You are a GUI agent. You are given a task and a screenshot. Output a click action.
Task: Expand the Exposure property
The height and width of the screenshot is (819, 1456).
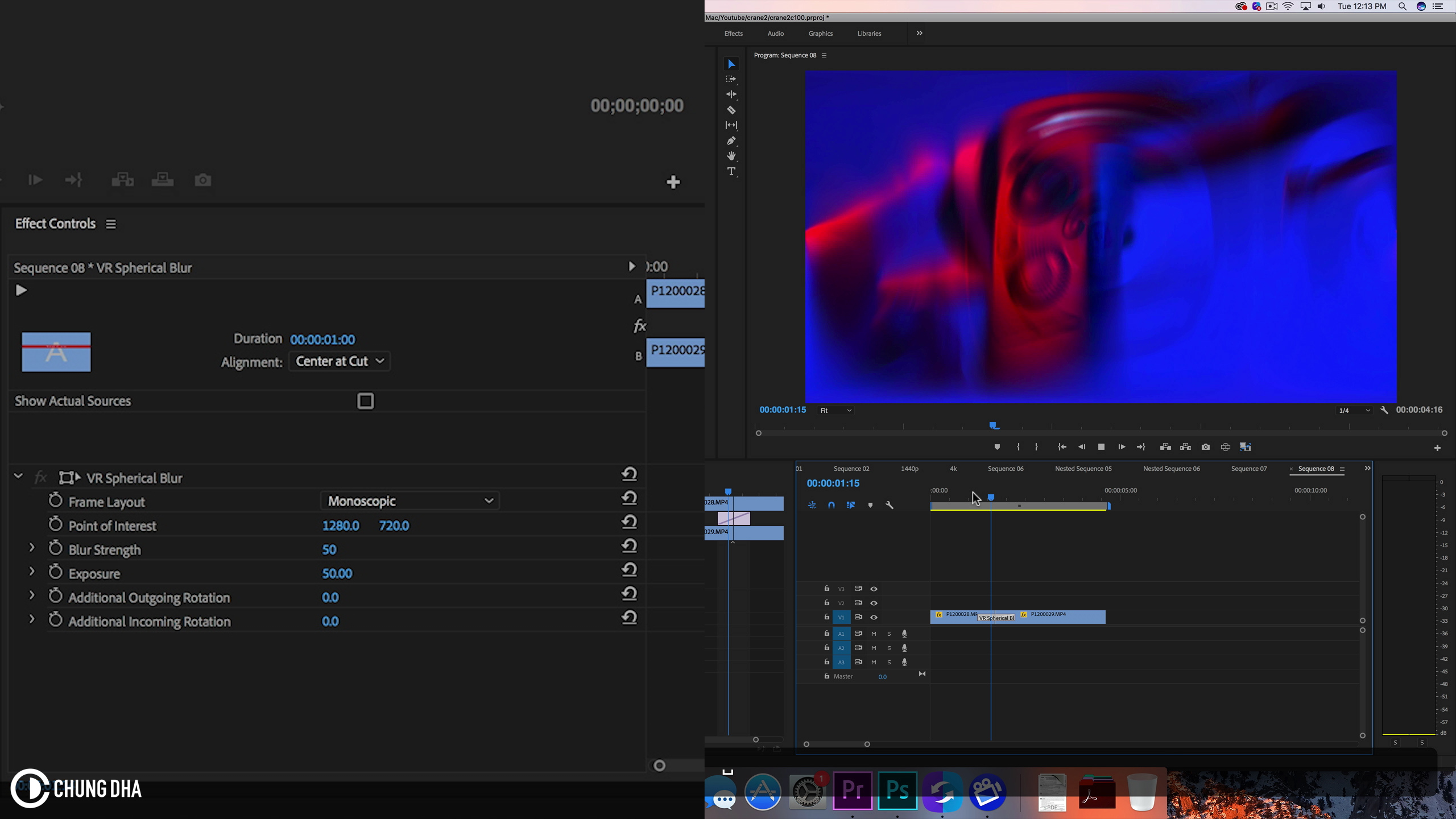point(32,572)
